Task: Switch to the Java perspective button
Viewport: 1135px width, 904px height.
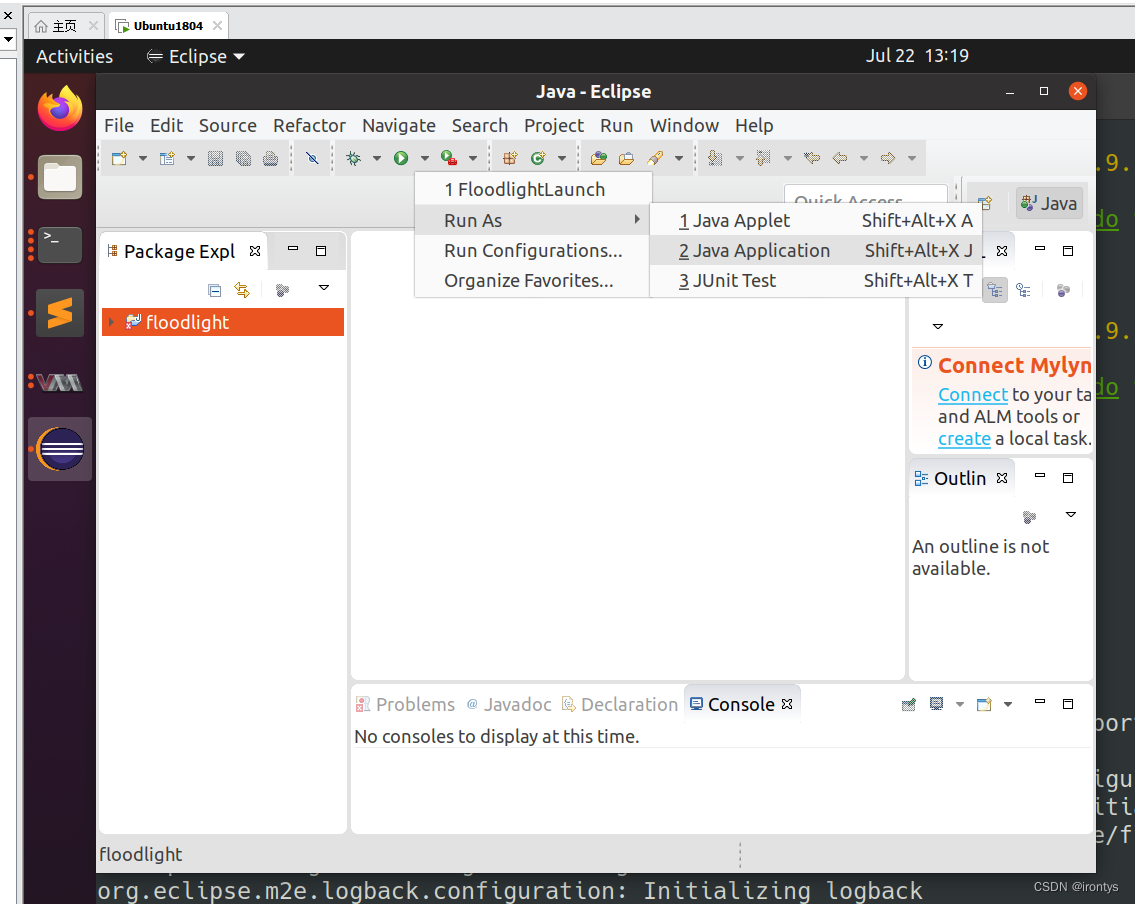Action: tap(1049, 203)
